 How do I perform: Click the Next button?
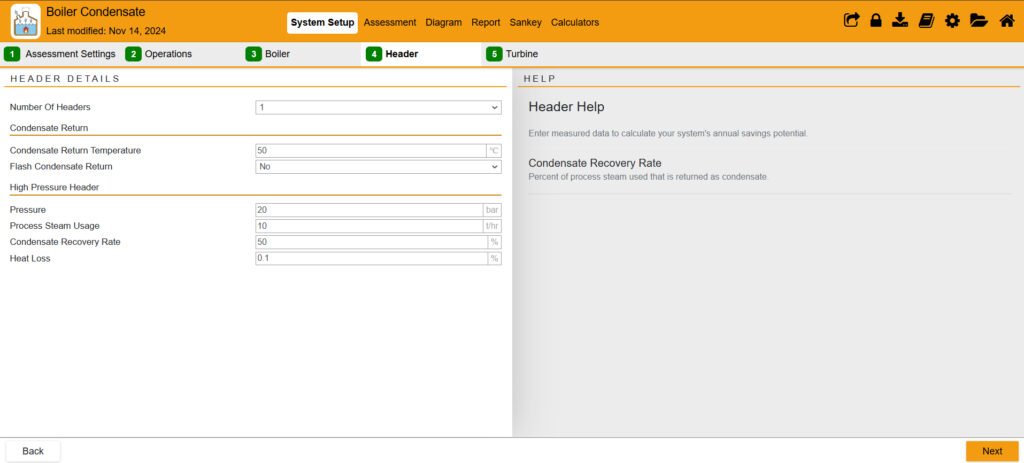coord(992,451)
